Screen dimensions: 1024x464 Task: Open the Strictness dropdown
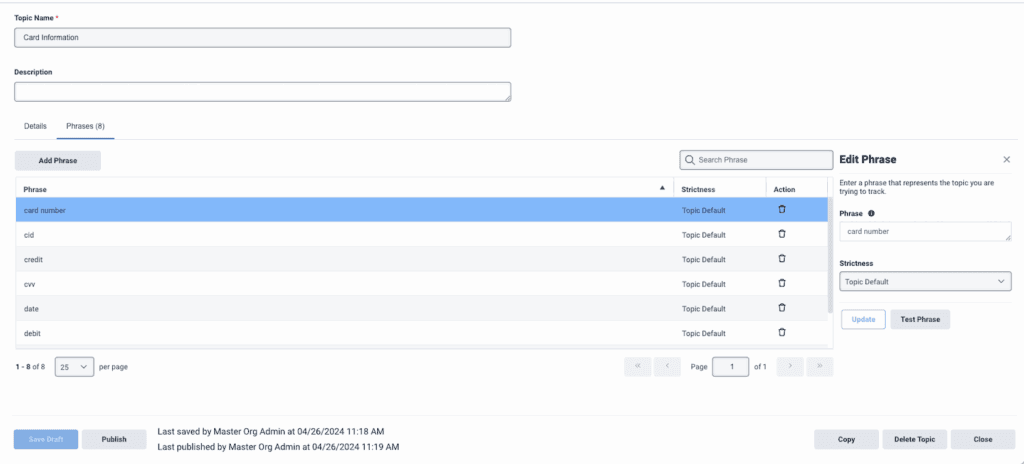coord(925,282)
